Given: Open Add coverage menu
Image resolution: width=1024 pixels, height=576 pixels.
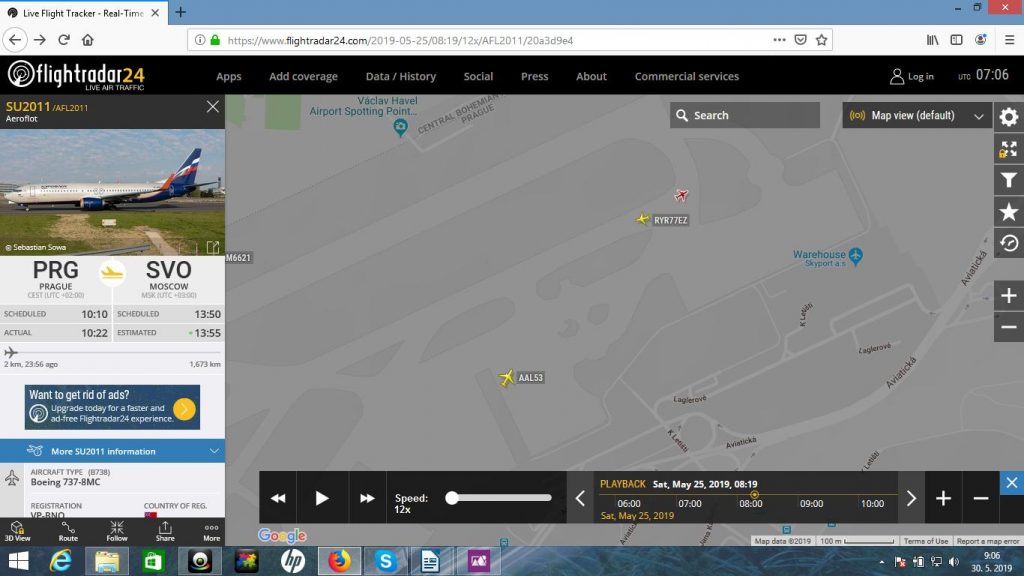Looking at the screenshot, I should click(x=303, y=76).
